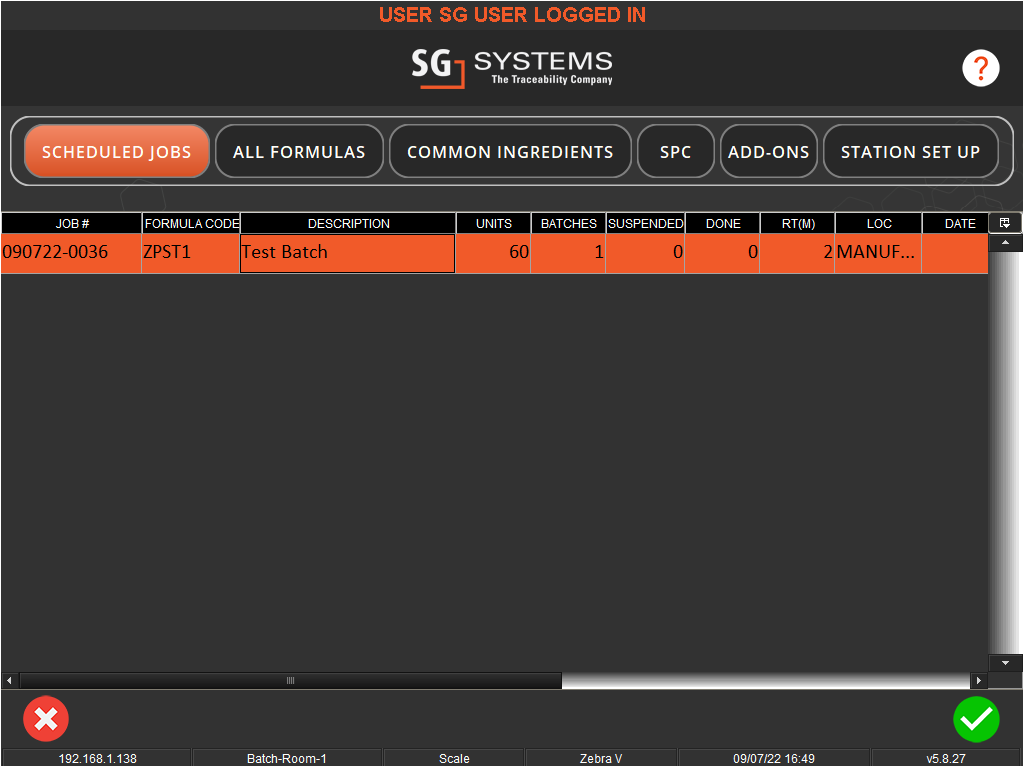Open STATION SET UP

pos(910,151)
